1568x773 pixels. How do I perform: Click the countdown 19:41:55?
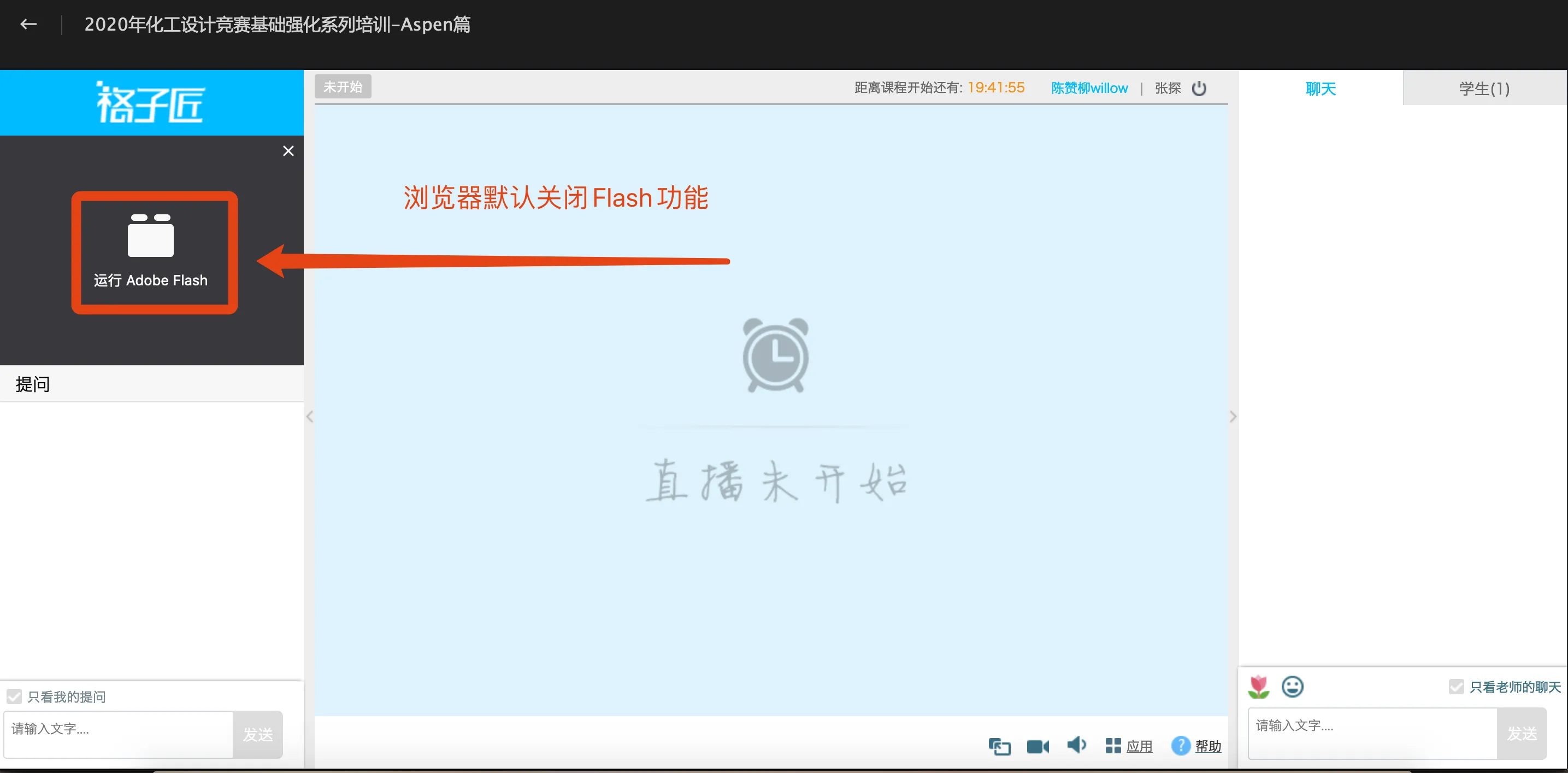[997, 87]
